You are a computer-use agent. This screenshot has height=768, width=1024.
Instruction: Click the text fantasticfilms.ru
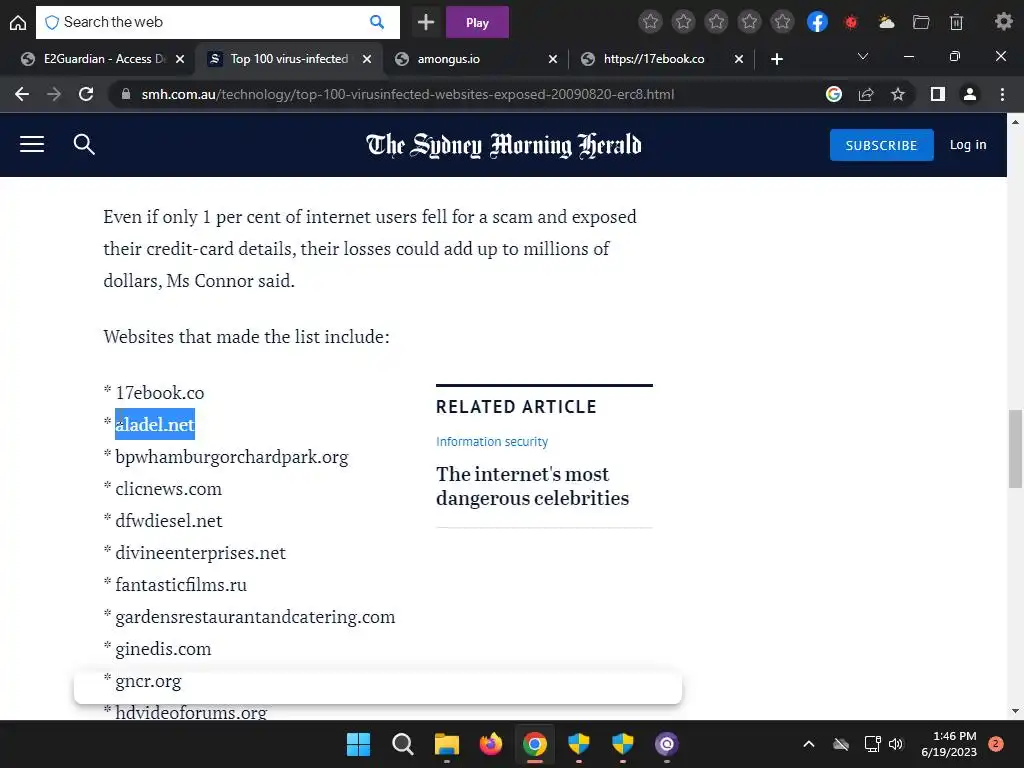(181, 584)
